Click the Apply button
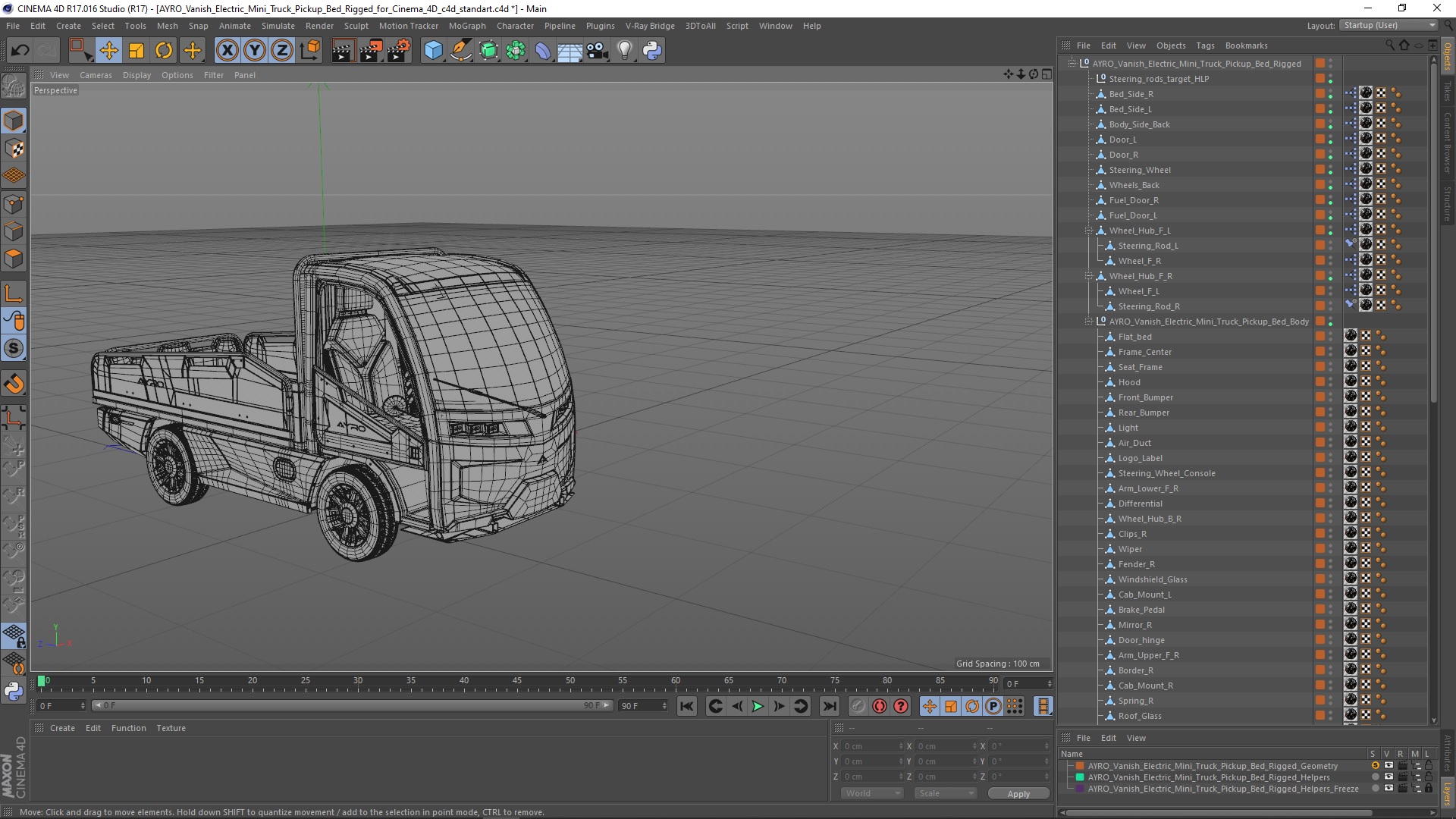This screenshot has height=819, width=1456. click(1018, 793)
